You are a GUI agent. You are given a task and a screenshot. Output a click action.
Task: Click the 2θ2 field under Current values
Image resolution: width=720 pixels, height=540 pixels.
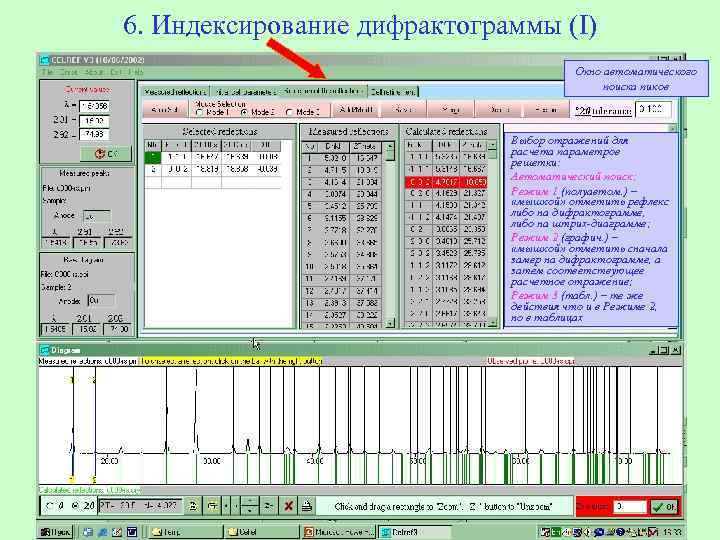[94, 135]
